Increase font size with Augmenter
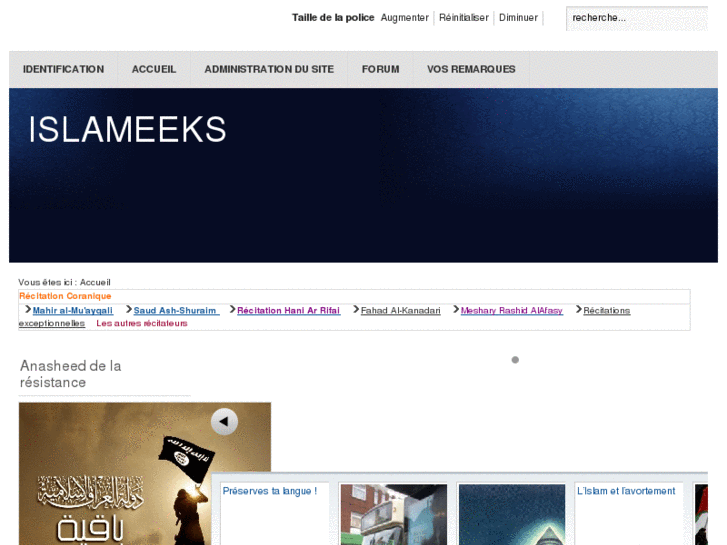The width and height of the screenshot is (727, 545). pyautogui.click(x=405, y=18)
